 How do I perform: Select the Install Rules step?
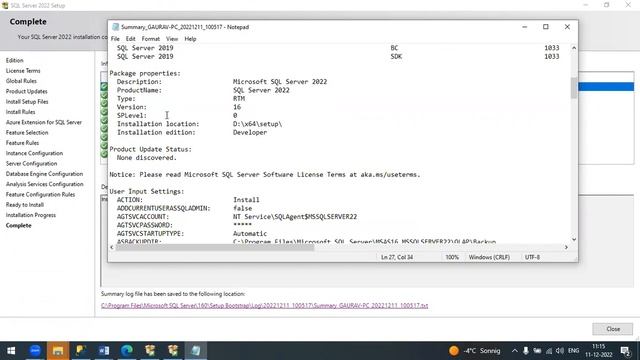pos(20,112)
